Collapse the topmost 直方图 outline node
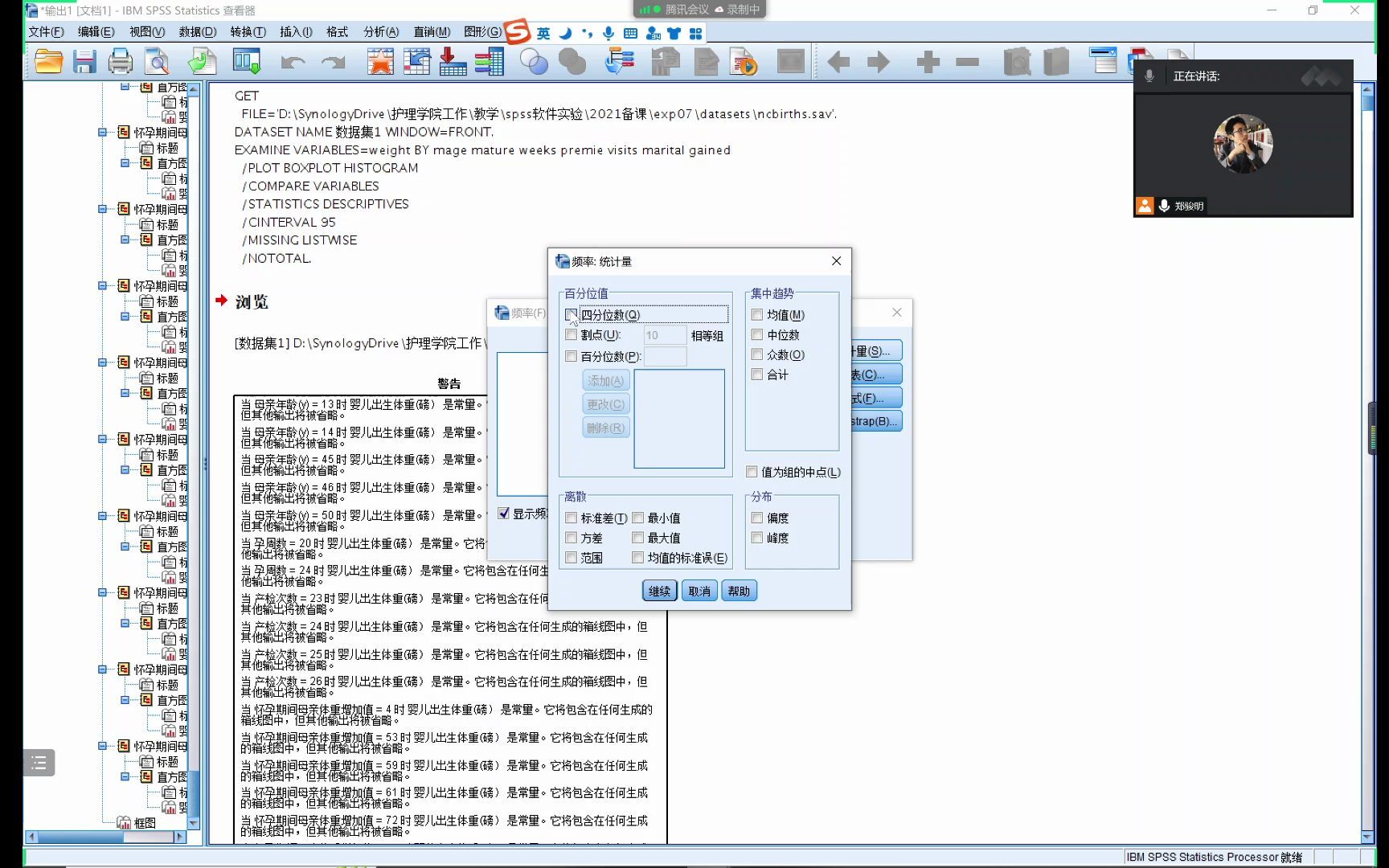The image size is (1389, 868). (x=125, y=87)
